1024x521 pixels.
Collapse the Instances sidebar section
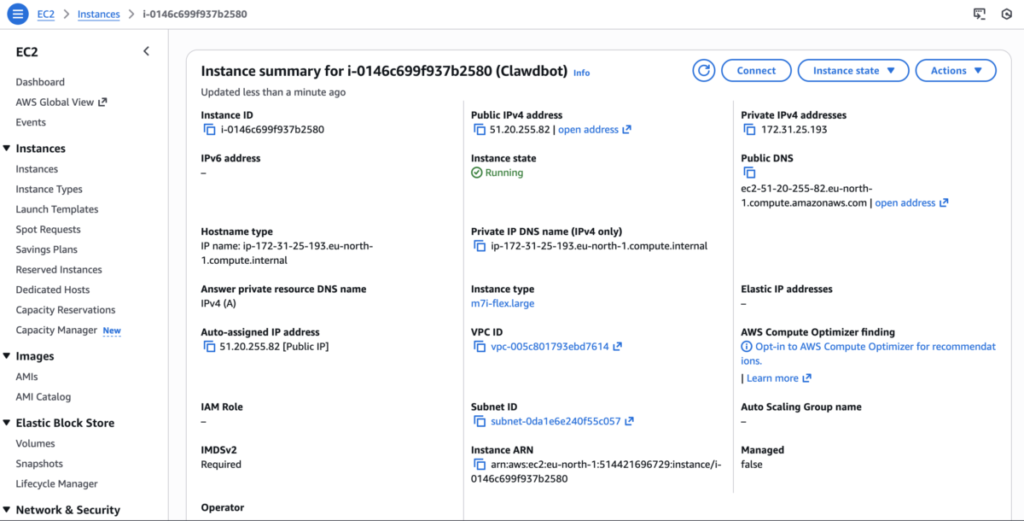click(x=7, y=149)
